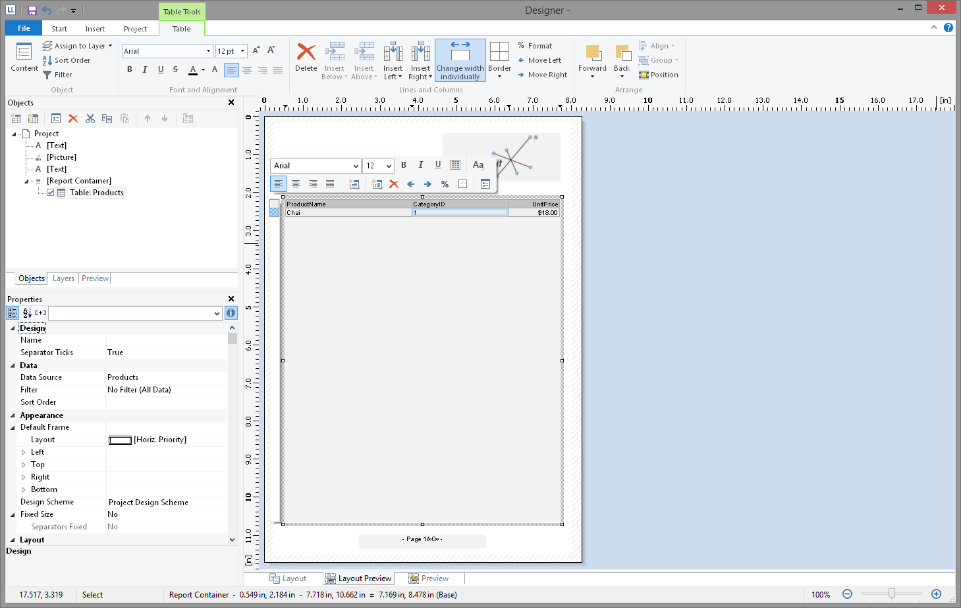This screenshot has height=608, width=961.
Task: Toggle the alphabetical sort button in Properties
Action: pyautogui.click(x=28, y=313)
